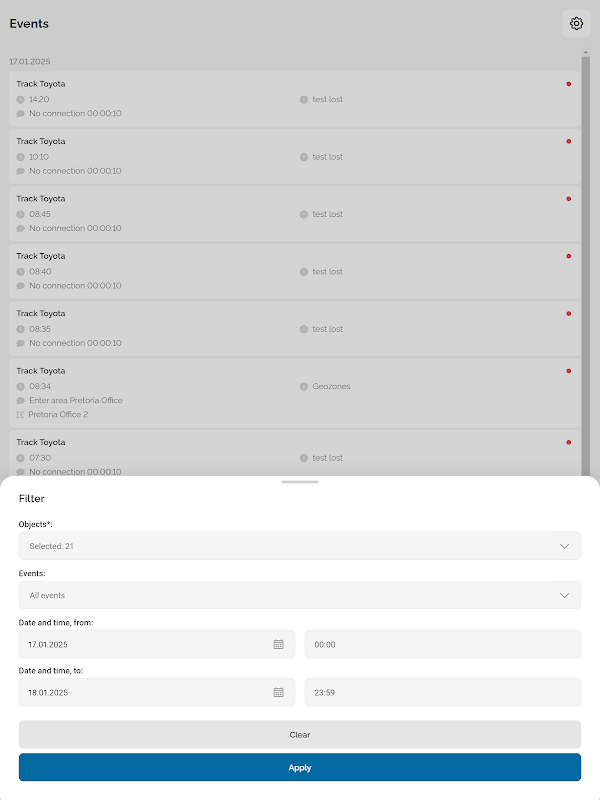The width and height of the screenshot is (600, 800).
Task: Click red unread dot on 10:10 event
Action: point(569,141)
